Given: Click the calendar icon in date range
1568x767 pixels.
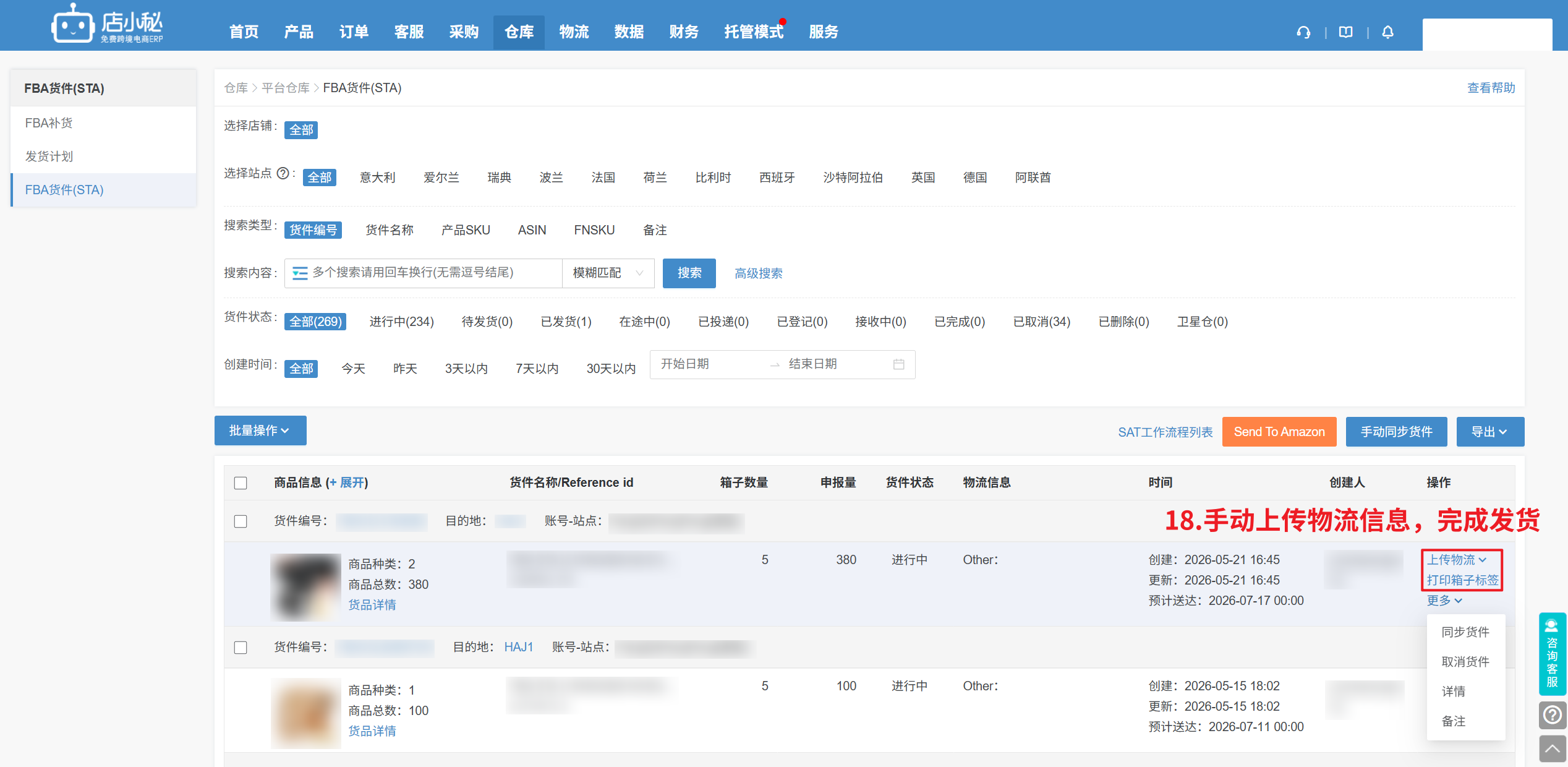Looking at the screenshot, I should tap(898, 364).
